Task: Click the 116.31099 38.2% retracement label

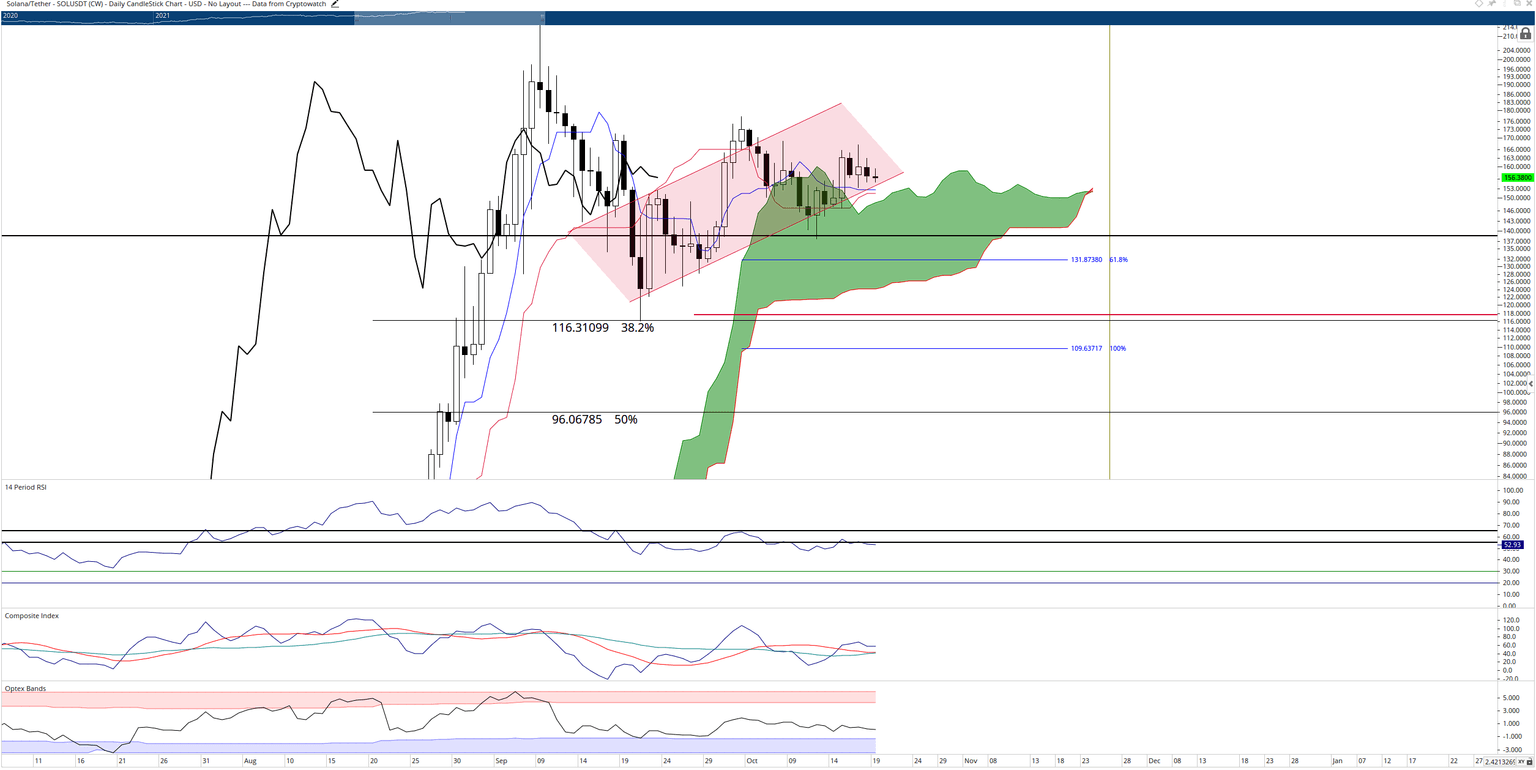Action: (x=603, y=328)
